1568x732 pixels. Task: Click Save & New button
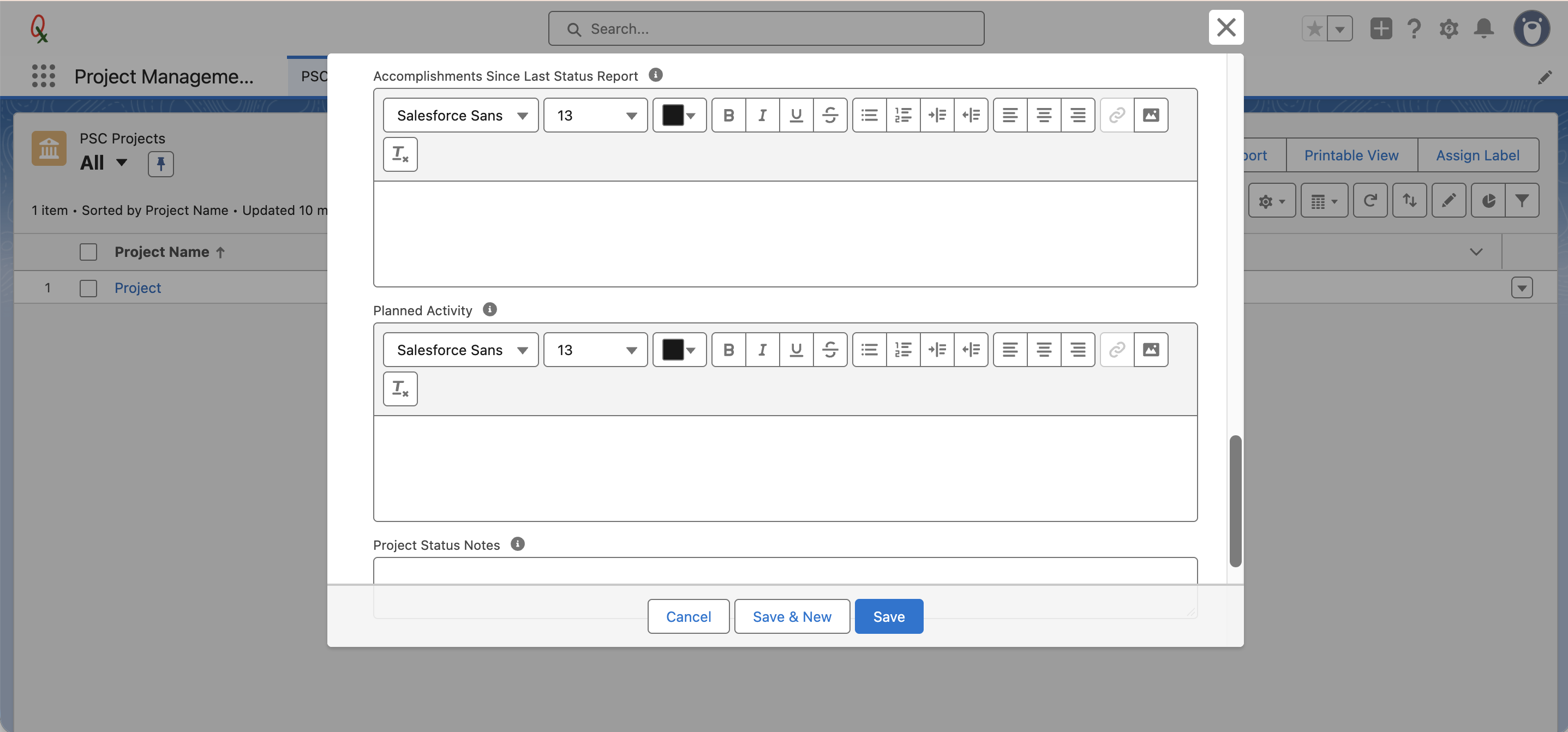[792, 616]
